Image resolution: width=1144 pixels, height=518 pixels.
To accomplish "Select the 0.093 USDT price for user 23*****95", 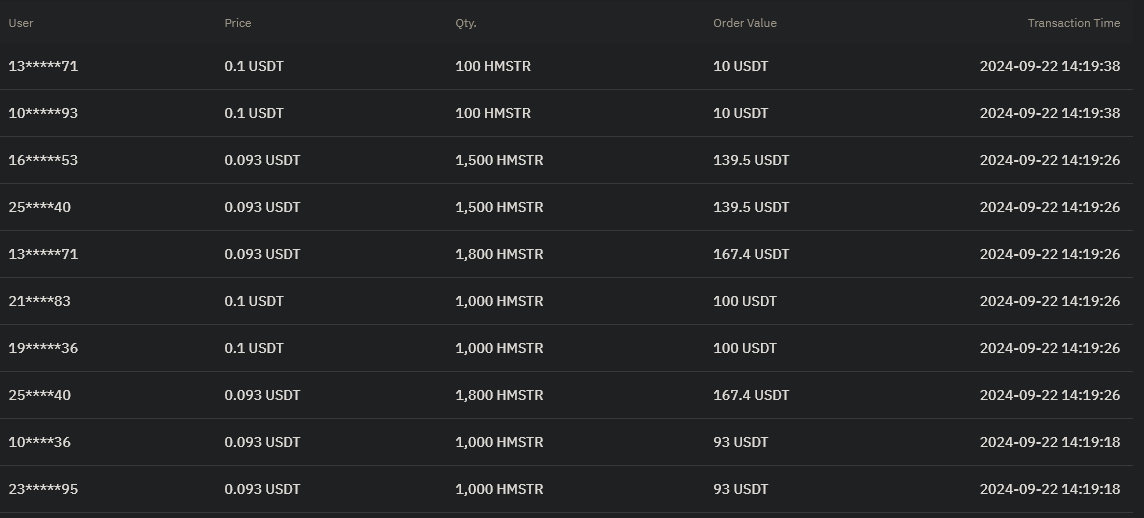I will click(262, 489).
